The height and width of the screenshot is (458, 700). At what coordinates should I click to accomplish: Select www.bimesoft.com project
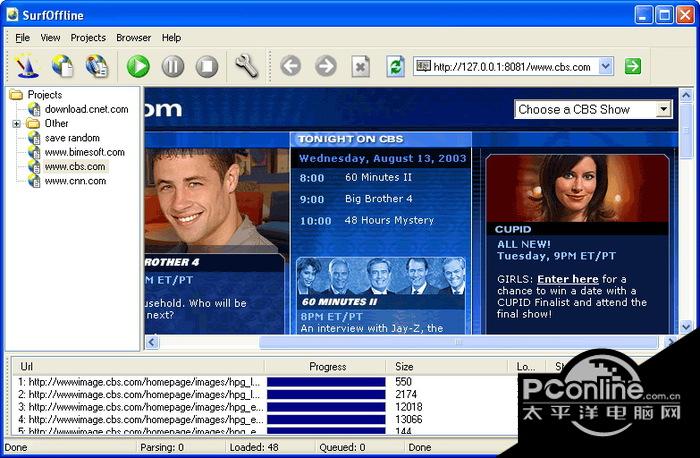coord(85,152)
